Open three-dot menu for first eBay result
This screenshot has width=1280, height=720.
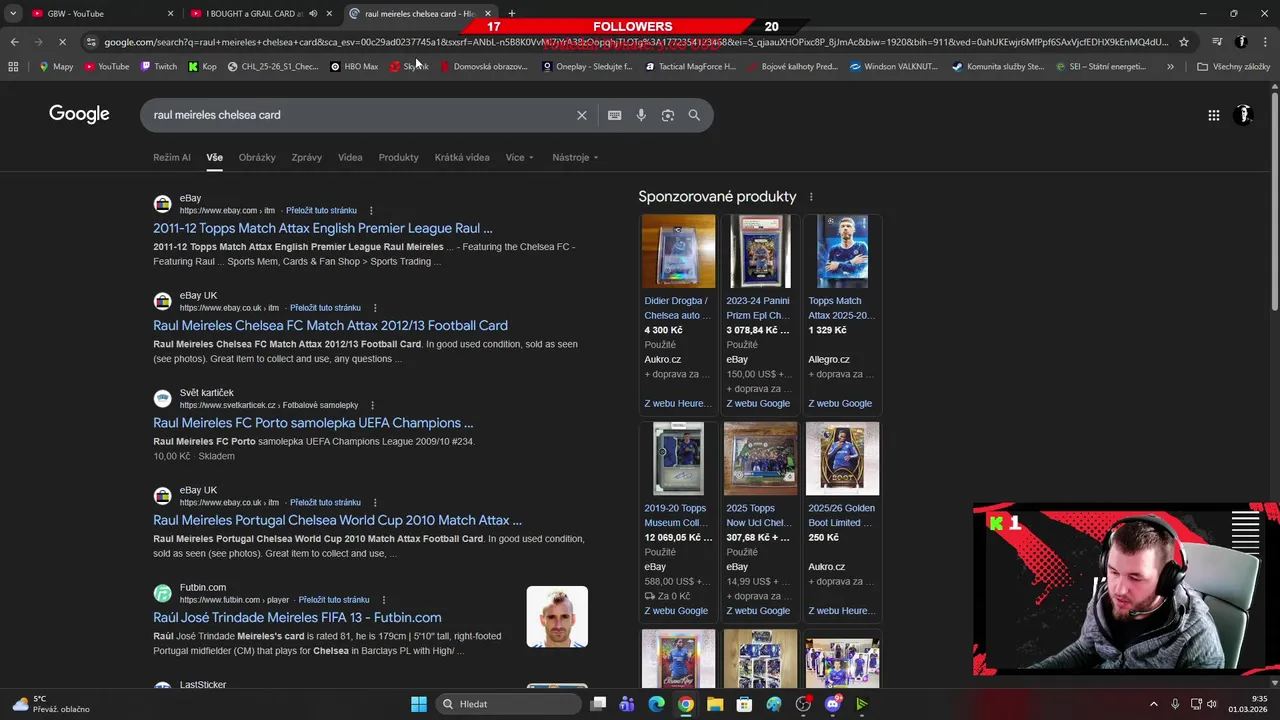tap(371, 211)
